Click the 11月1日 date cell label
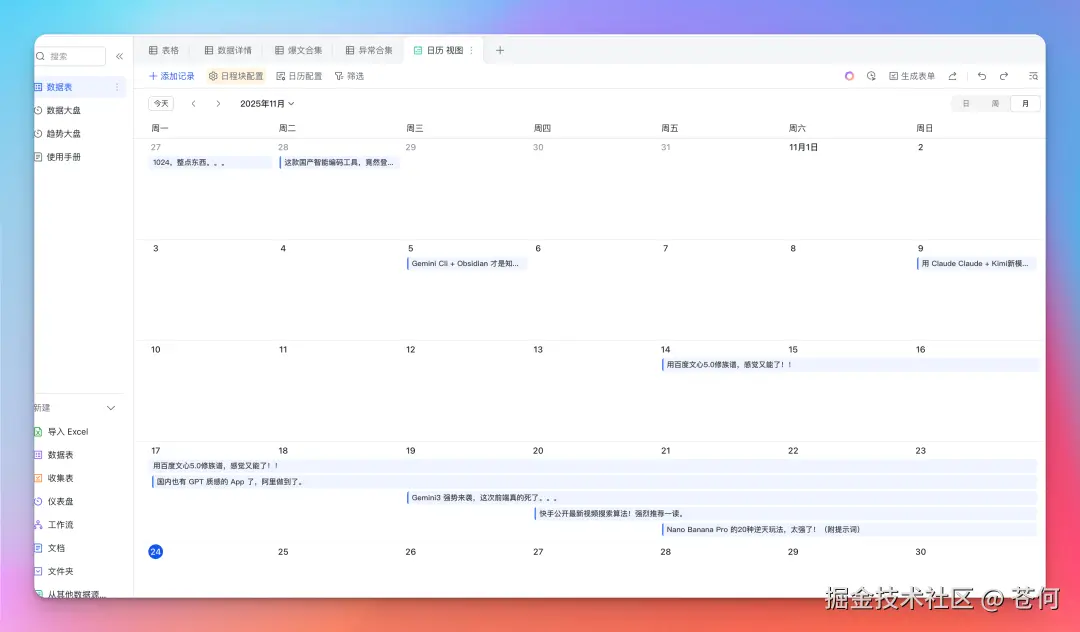This screenshot has width=1080, height=632. [x=803, y=147]
